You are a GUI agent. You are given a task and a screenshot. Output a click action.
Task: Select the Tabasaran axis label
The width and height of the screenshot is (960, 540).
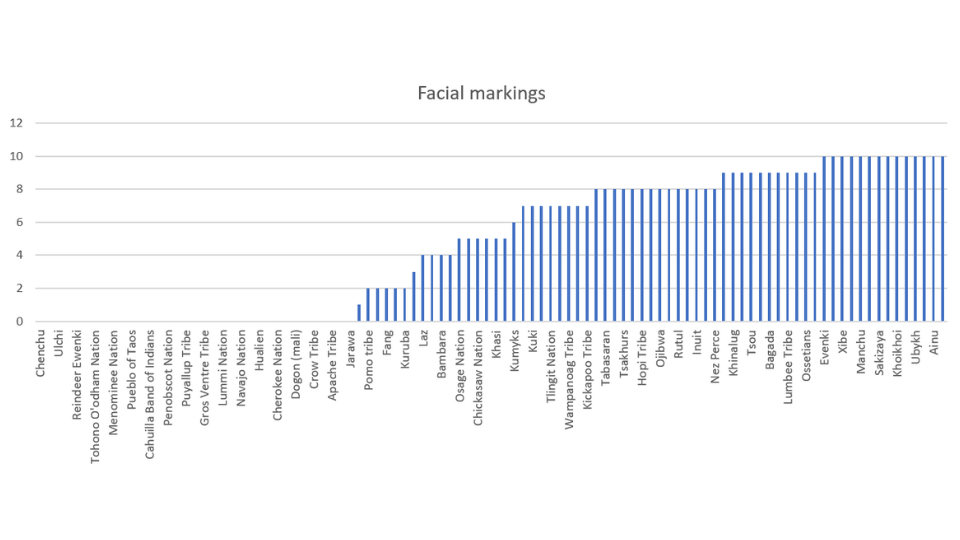pyautogui.click(x=606, y=358)
